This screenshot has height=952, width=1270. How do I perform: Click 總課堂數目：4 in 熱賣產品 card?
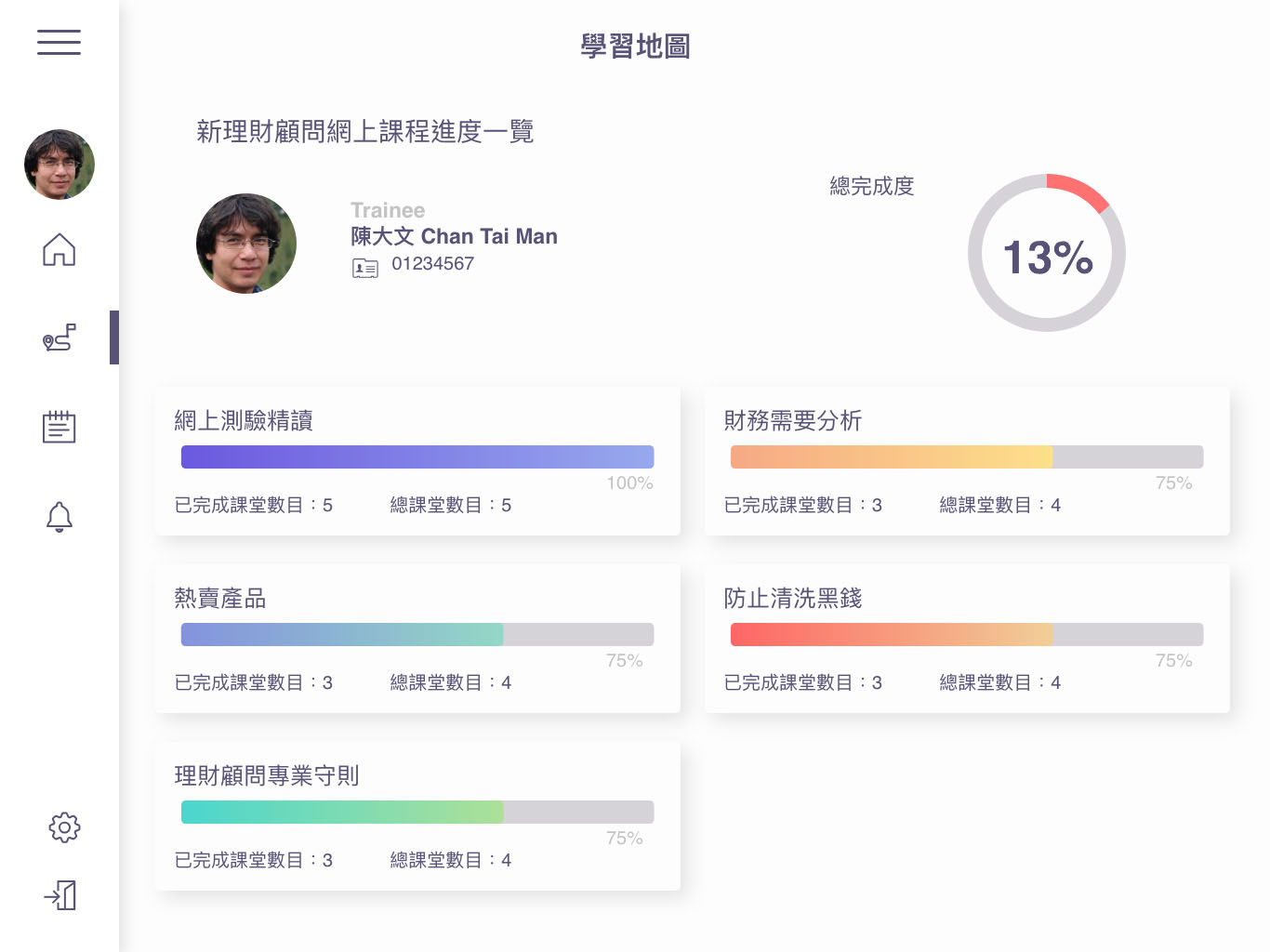451,682
